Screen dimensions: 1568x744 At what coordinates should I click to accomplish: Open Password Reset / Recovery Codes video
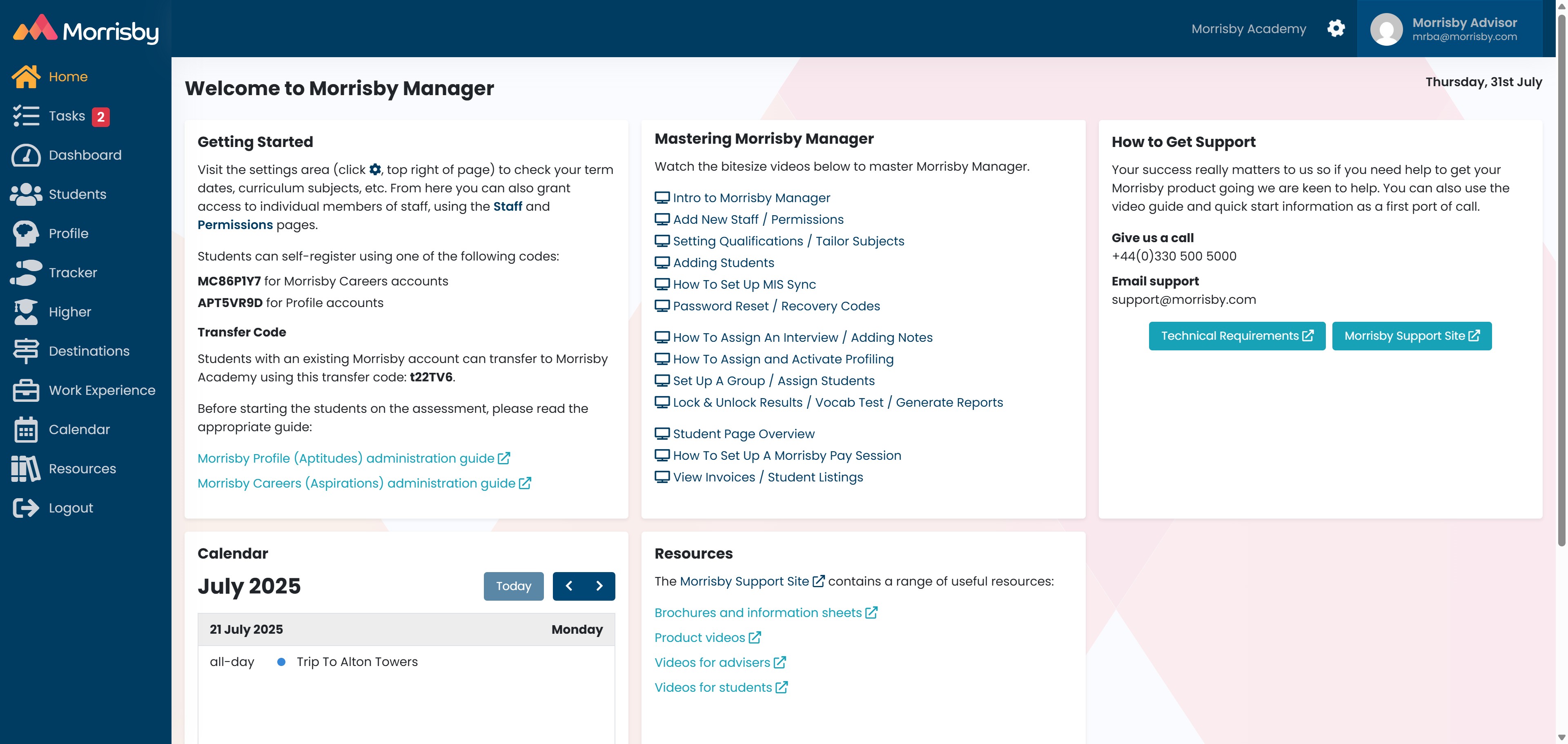pyautogui.click(x=776, y=306)
